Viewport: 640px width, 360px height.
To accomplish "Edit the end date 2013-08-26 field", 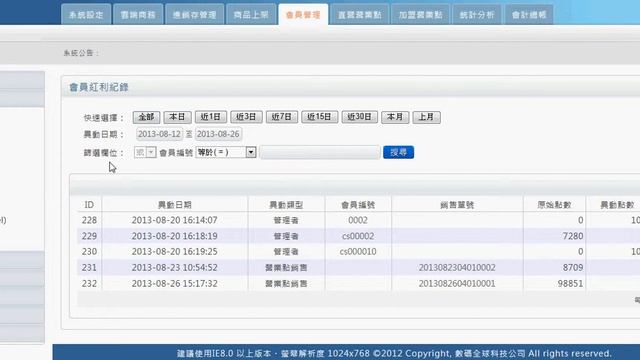I will click(218, 134).
